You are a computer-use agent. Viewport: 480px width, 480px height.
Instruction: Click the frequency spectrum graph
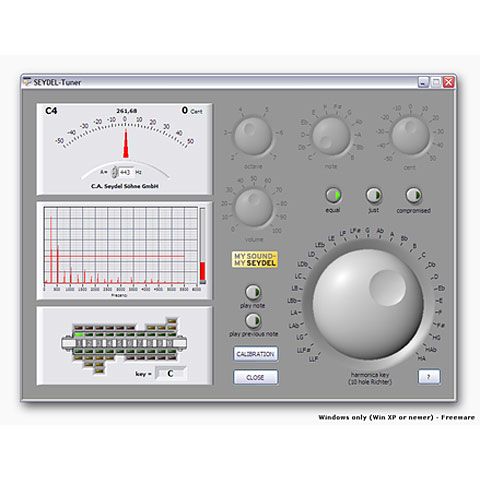pos(121,246)
